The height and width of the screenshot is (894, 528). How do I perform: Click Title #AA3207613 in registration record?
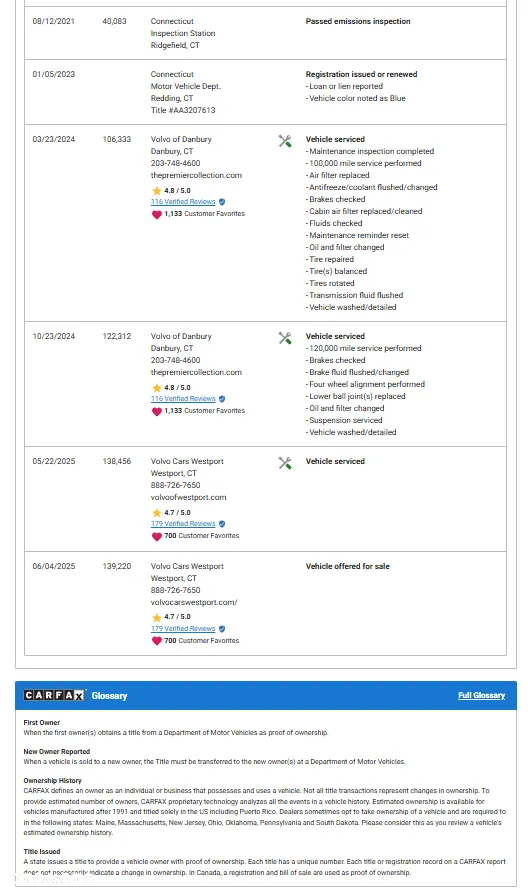pos(183,110)
